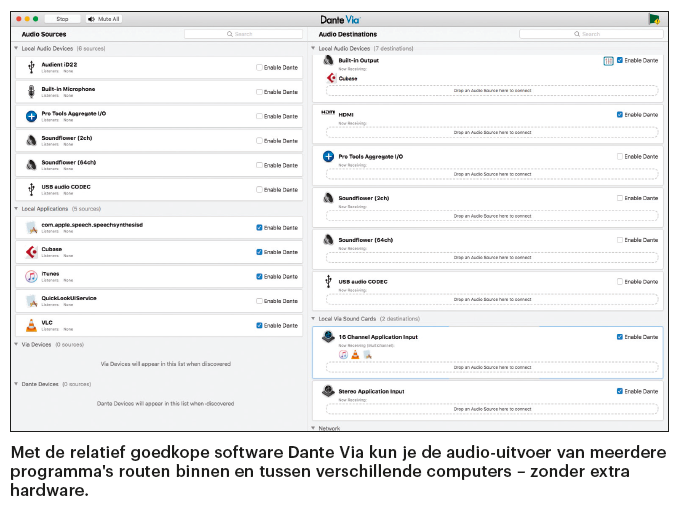Click the iTunes source icon
The width and height of the screenshot is (679, 508).
[x=32, y=276]
